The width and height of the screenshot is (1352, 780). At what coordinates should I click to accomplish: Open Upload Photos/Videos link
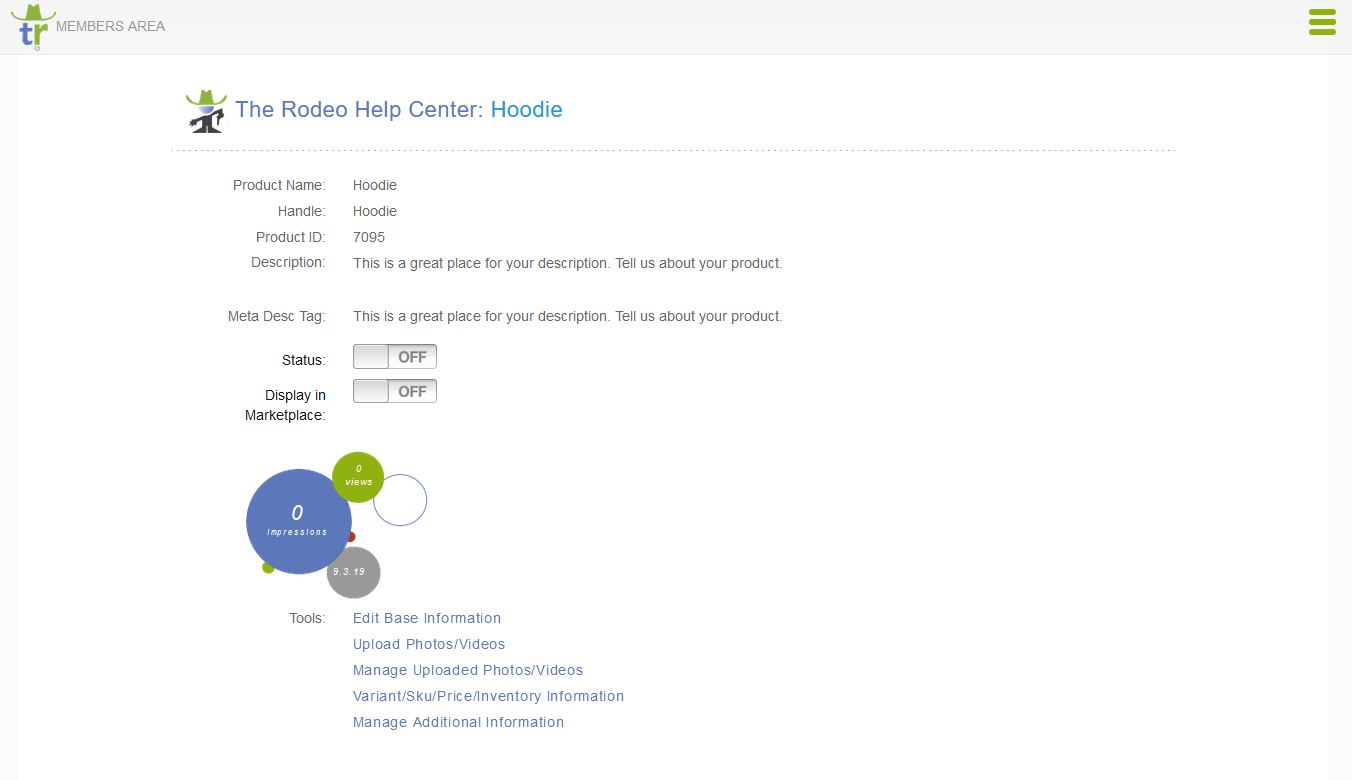click(429, 644)
